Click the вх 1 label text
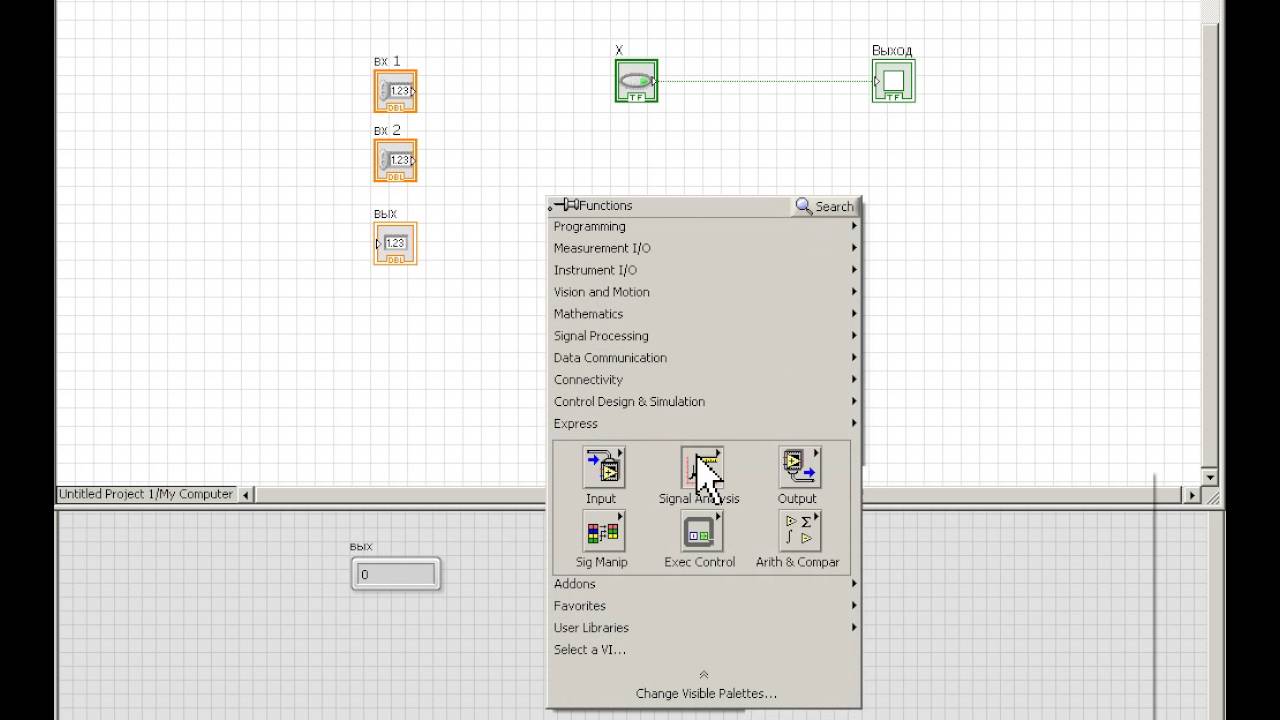Screen dimensions: 1280x720 click(387, 61)
